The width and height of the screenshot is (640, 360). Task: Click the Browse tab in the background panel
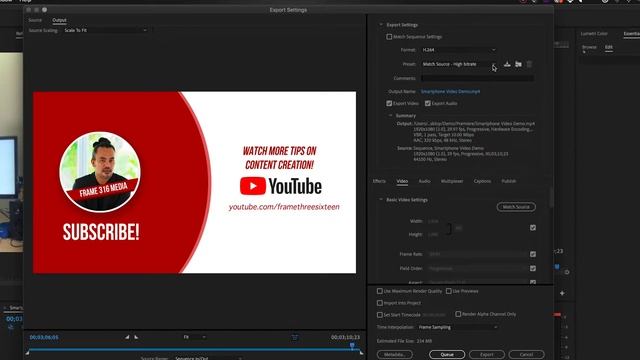coord(589,47)
